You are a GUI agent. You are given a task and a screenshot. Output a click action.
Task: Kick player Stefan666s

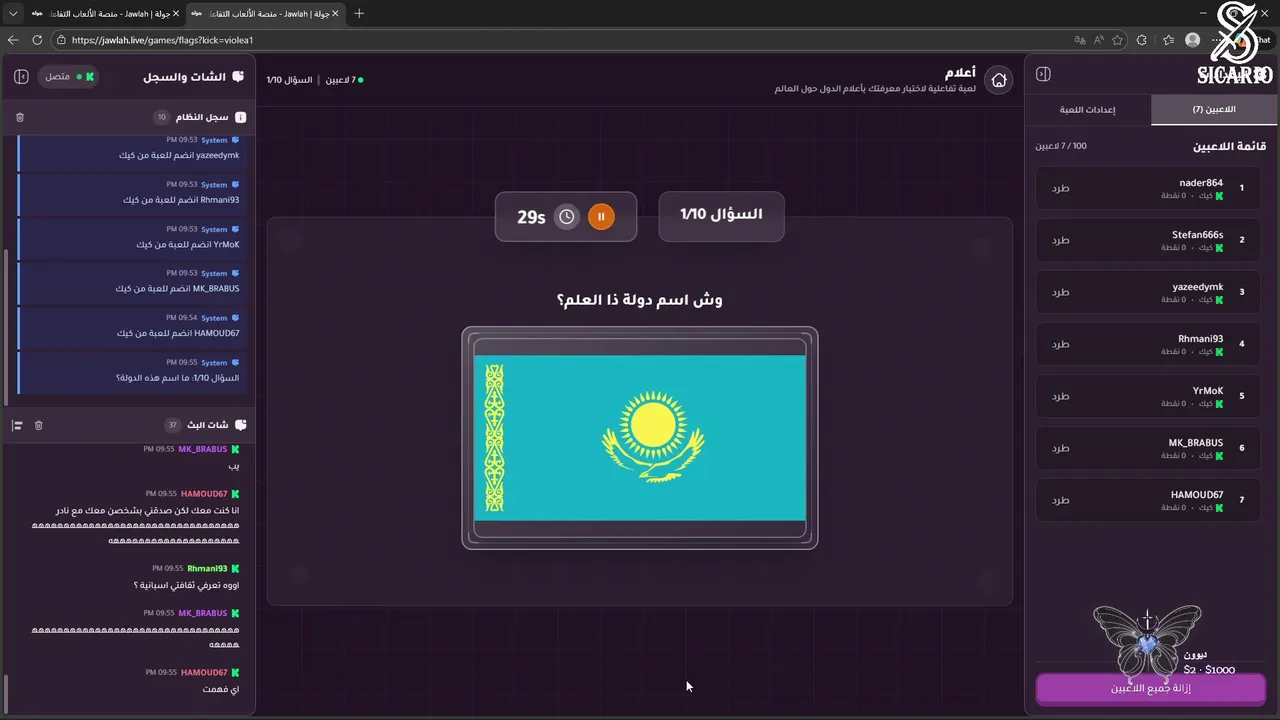1060,240
